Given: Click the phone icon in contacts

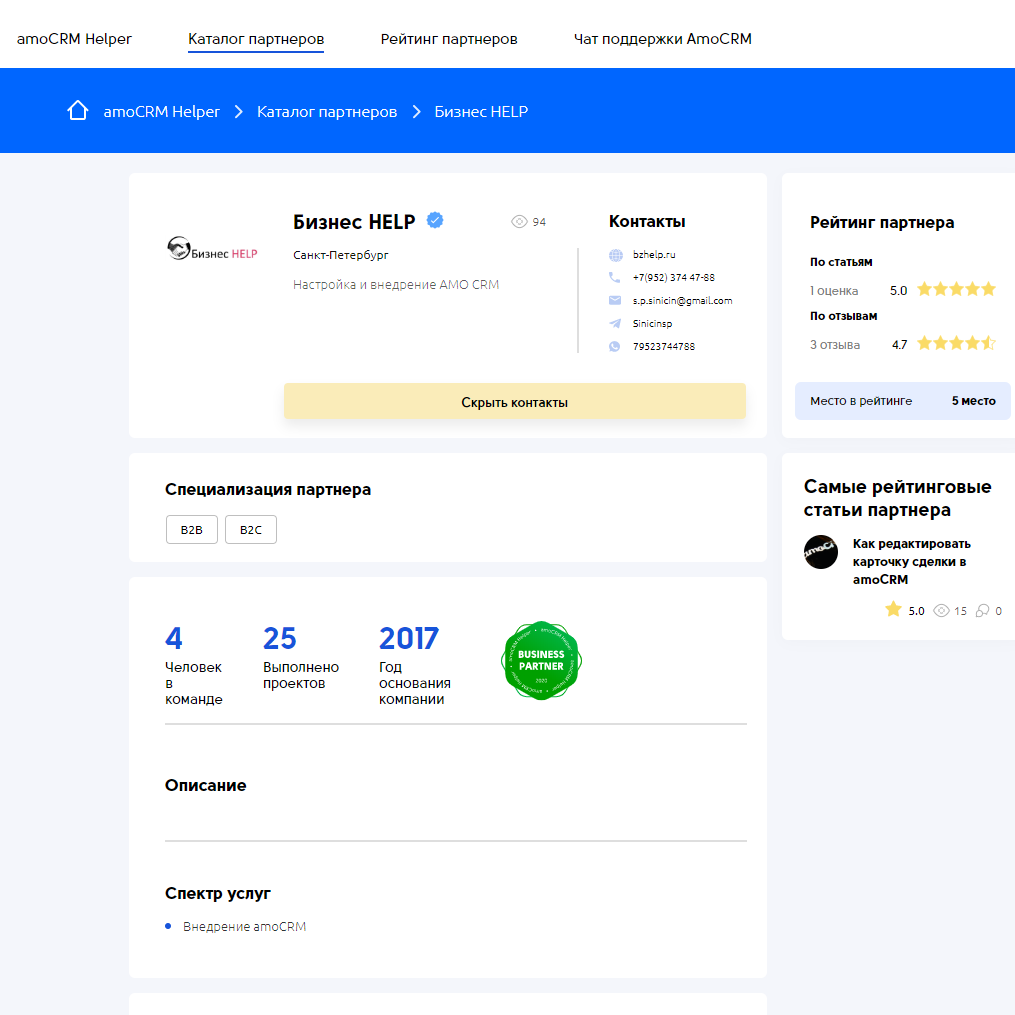Looking at the screenshot, I should 614,278.
